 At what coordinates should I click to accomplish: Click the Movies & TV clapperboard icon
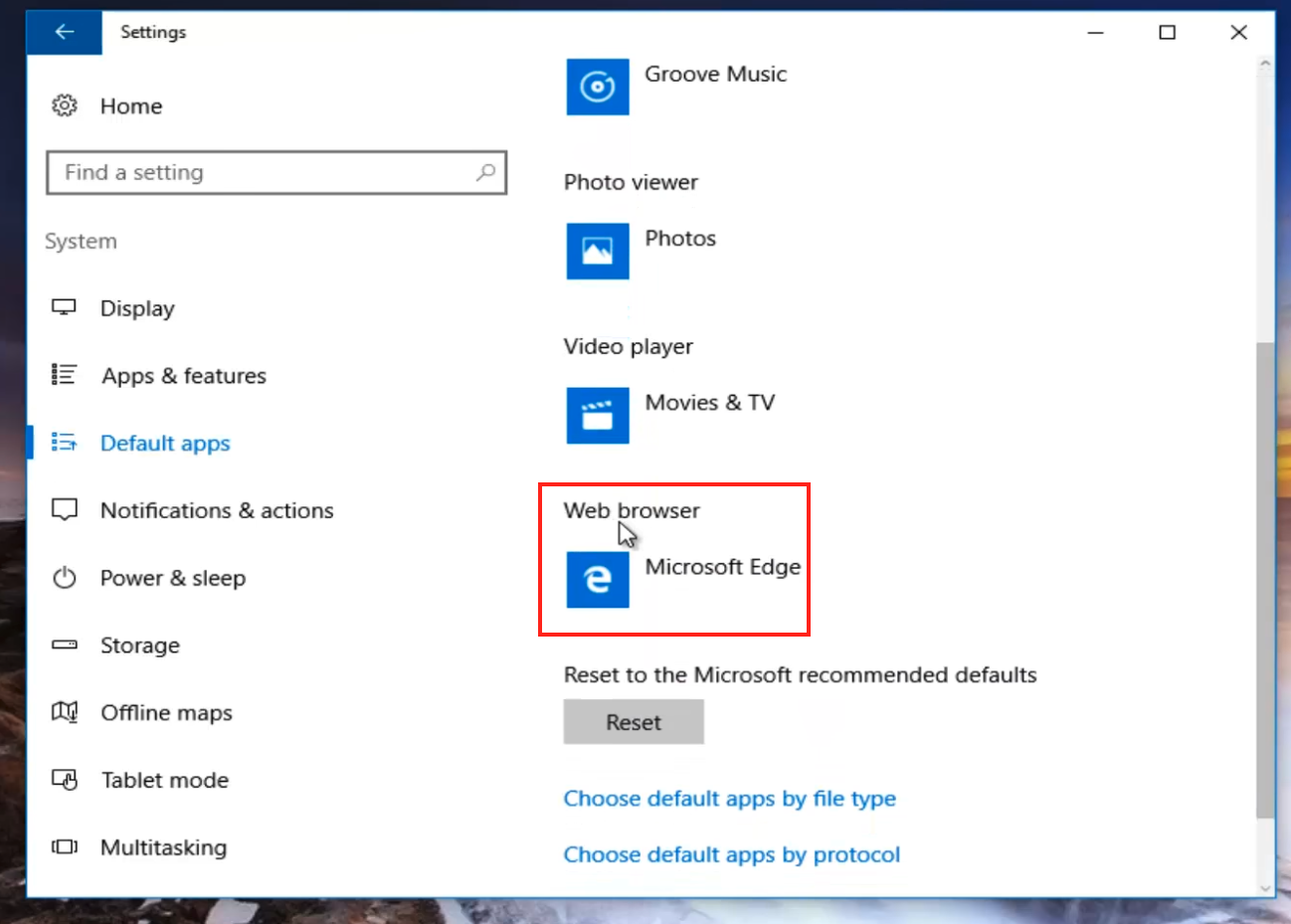(598, 415)
